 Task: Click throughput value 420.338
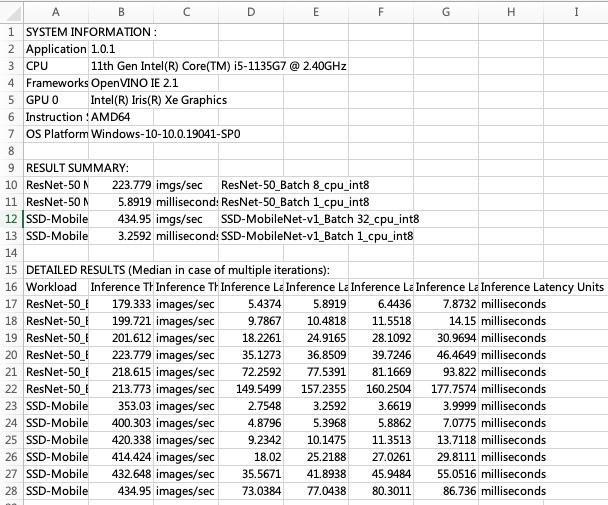pos(121,440)
